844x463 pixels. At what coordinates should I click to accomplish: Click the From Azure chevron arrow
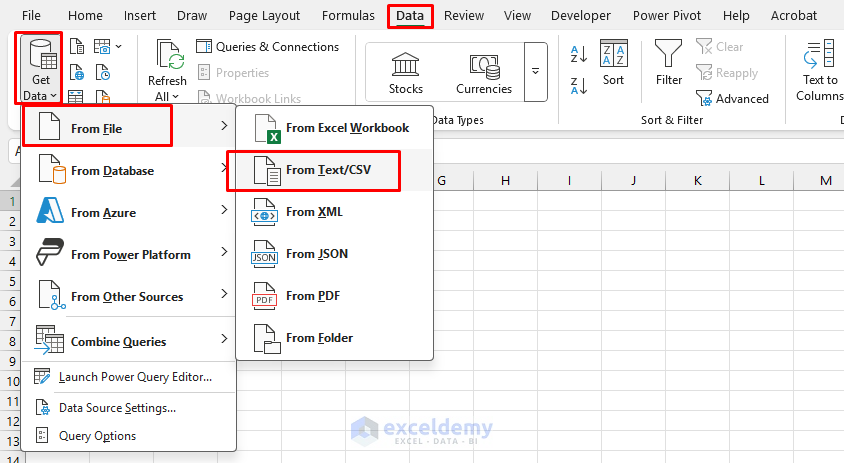[x=224, y=210]
